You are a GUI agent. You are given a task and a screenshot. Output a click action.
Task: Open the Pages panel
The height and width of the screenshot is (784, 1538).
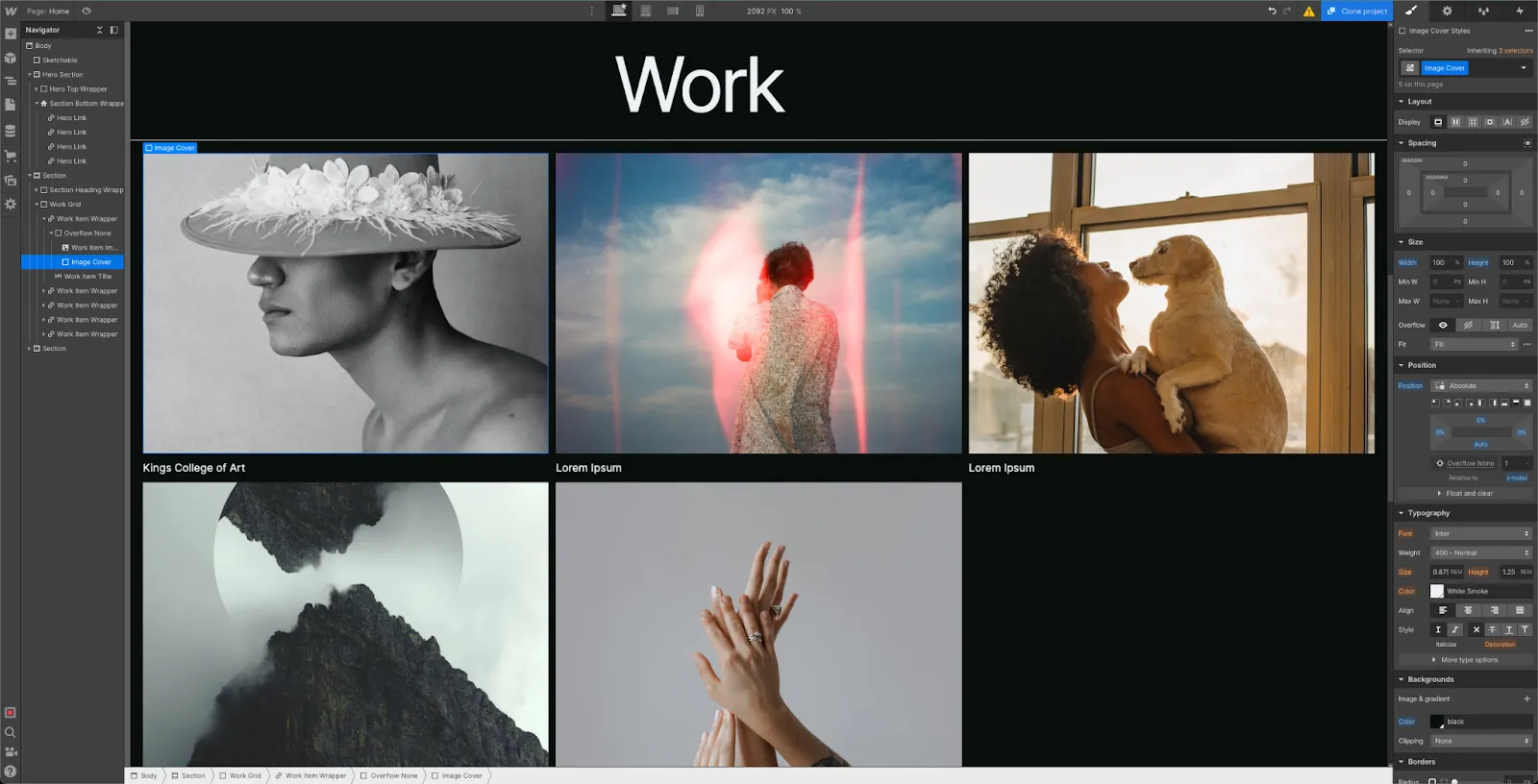[x=11, y=105]
